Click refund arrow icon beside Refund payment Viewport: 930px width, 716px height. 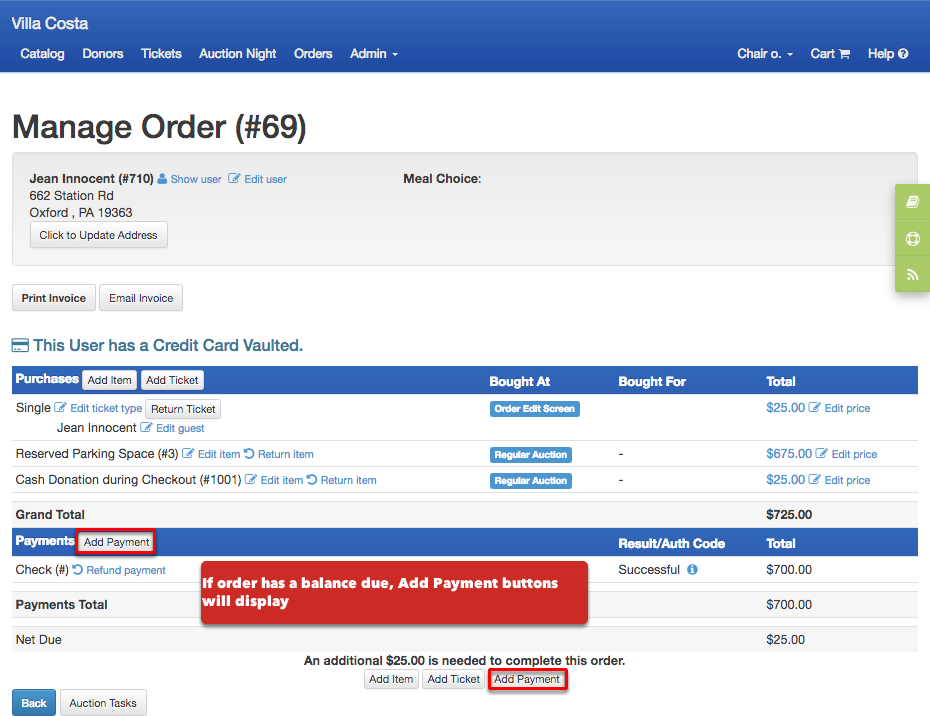click(78, 569)
